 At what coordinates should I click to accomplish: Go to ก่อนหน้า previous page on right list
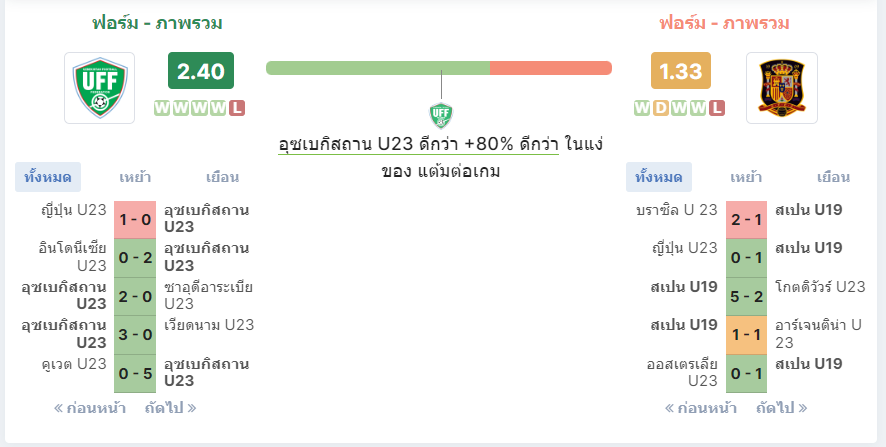click(x=701, y=408)
